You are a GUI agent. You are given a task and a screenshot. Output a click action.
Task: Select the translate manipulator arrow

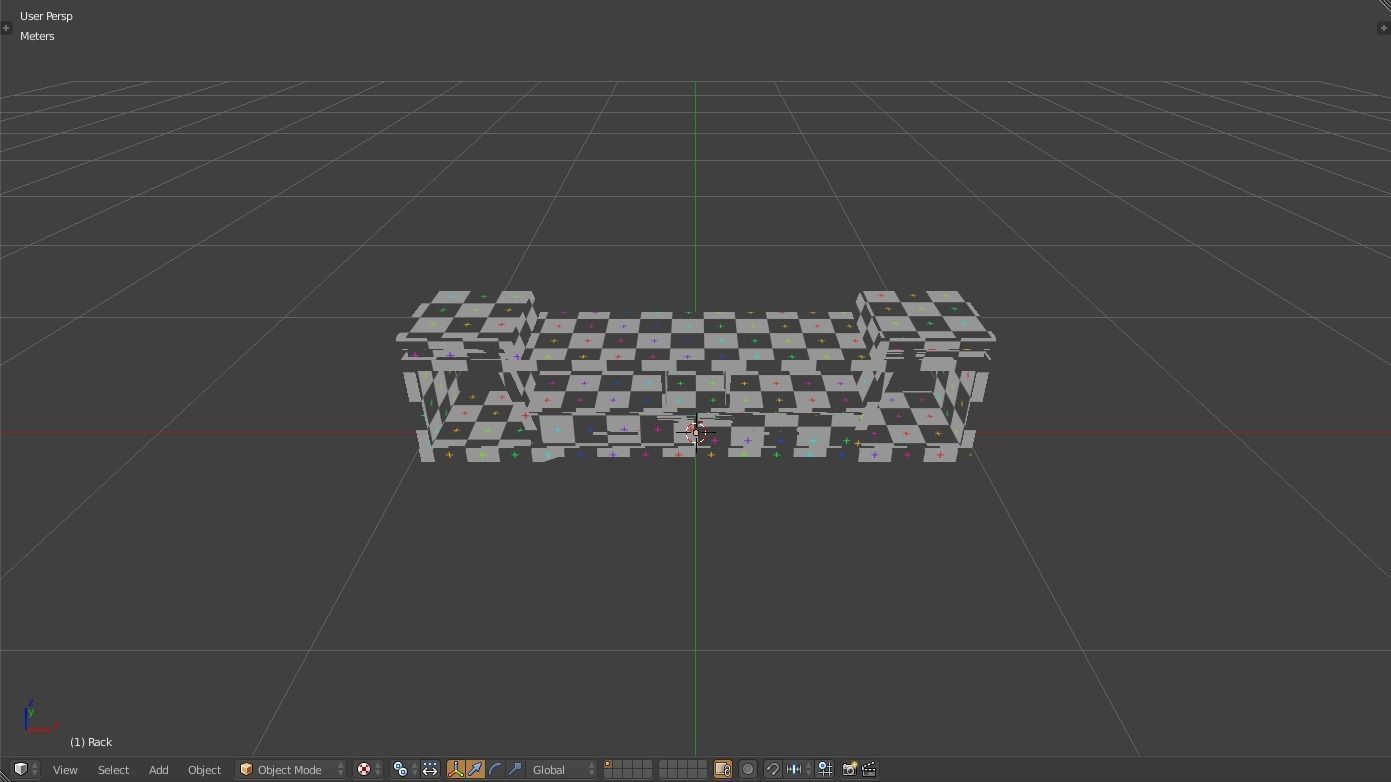pos(475,769)
